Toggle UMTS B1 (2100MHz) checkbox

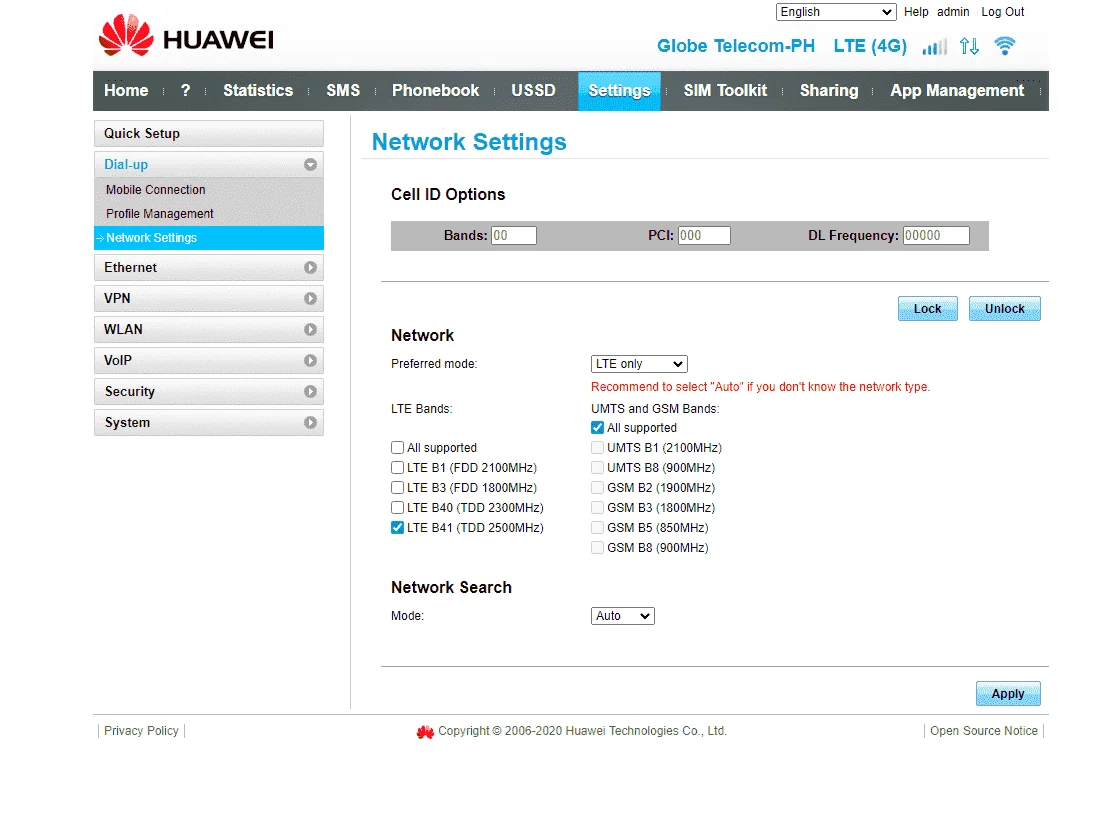coord(597,447)
